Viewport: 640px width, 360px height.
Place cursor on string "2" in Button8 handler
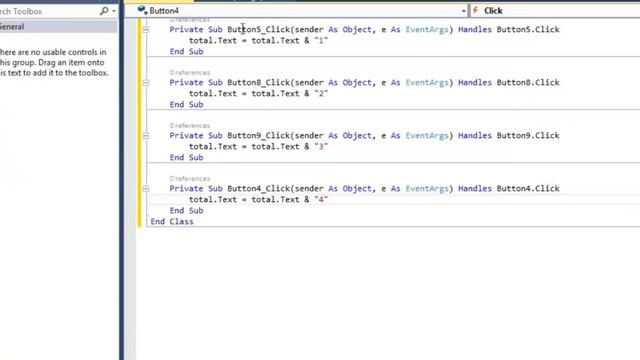[321, 93]
